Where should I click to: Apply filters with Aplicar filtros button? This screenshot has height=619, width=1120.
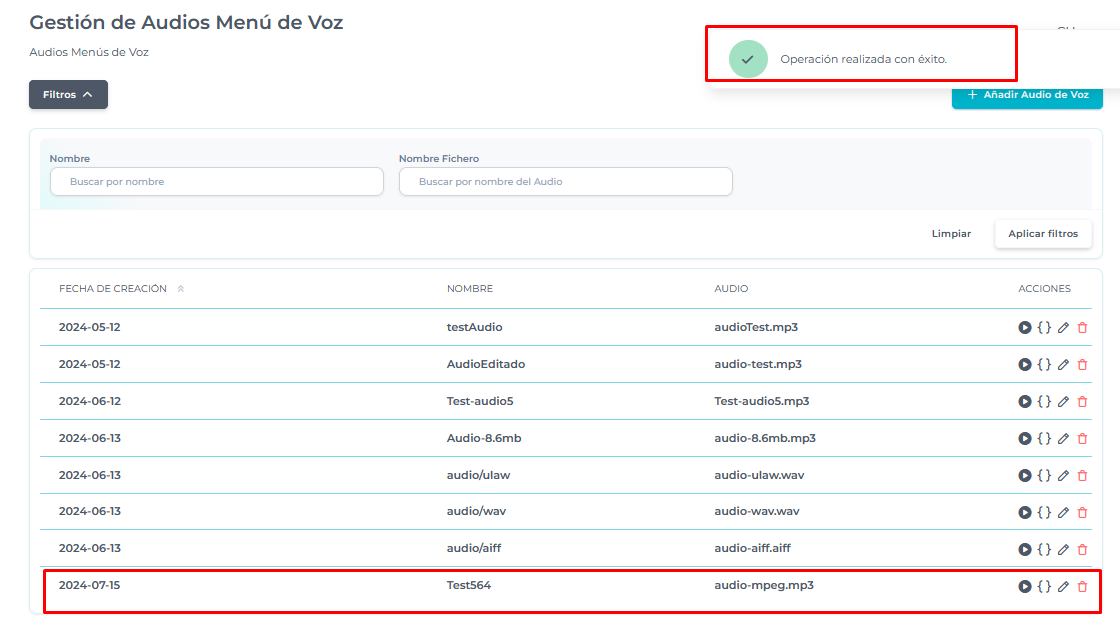coord(1043,233)
